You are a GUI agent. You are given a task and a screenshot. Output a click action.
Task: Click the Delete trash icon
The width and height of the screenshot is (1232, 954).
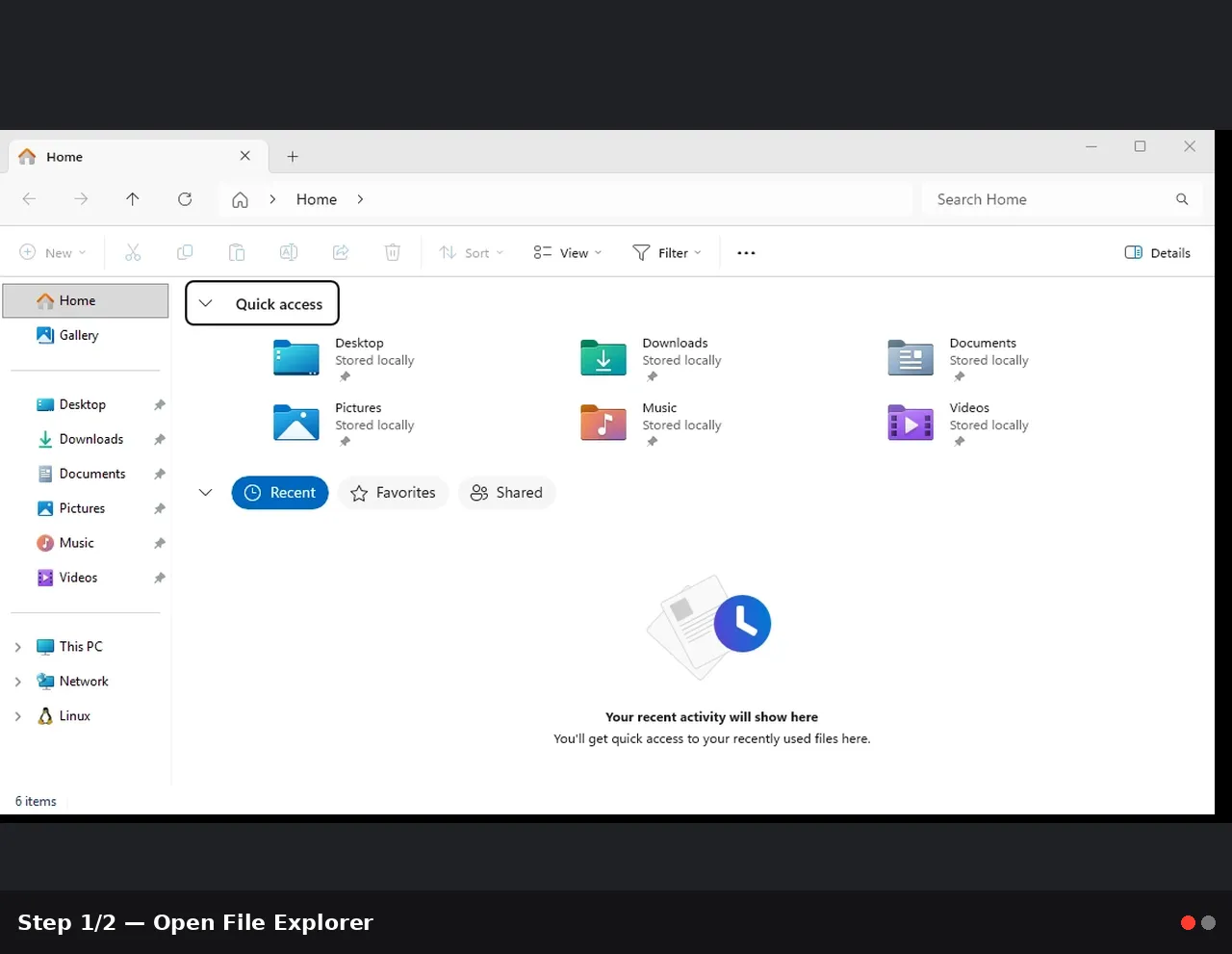coord(393,252)
